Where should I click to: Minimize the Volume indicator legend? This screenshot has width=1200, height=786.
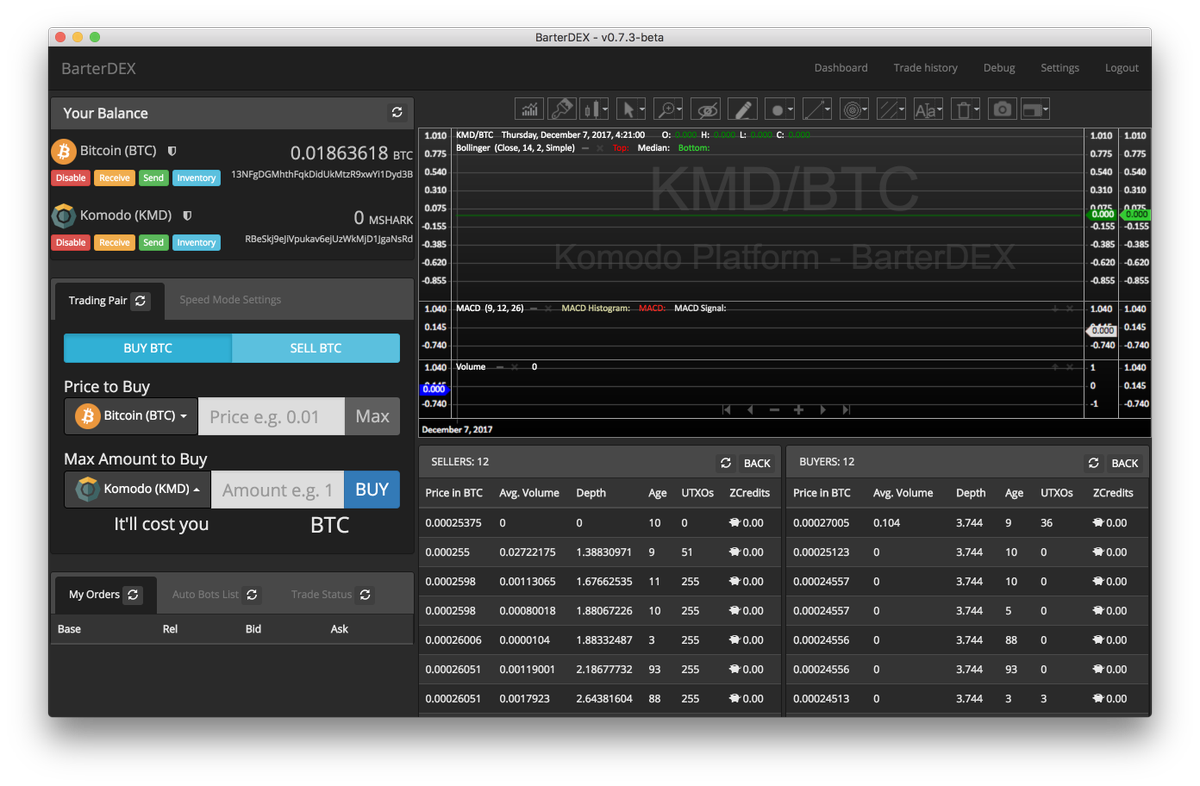499,367
